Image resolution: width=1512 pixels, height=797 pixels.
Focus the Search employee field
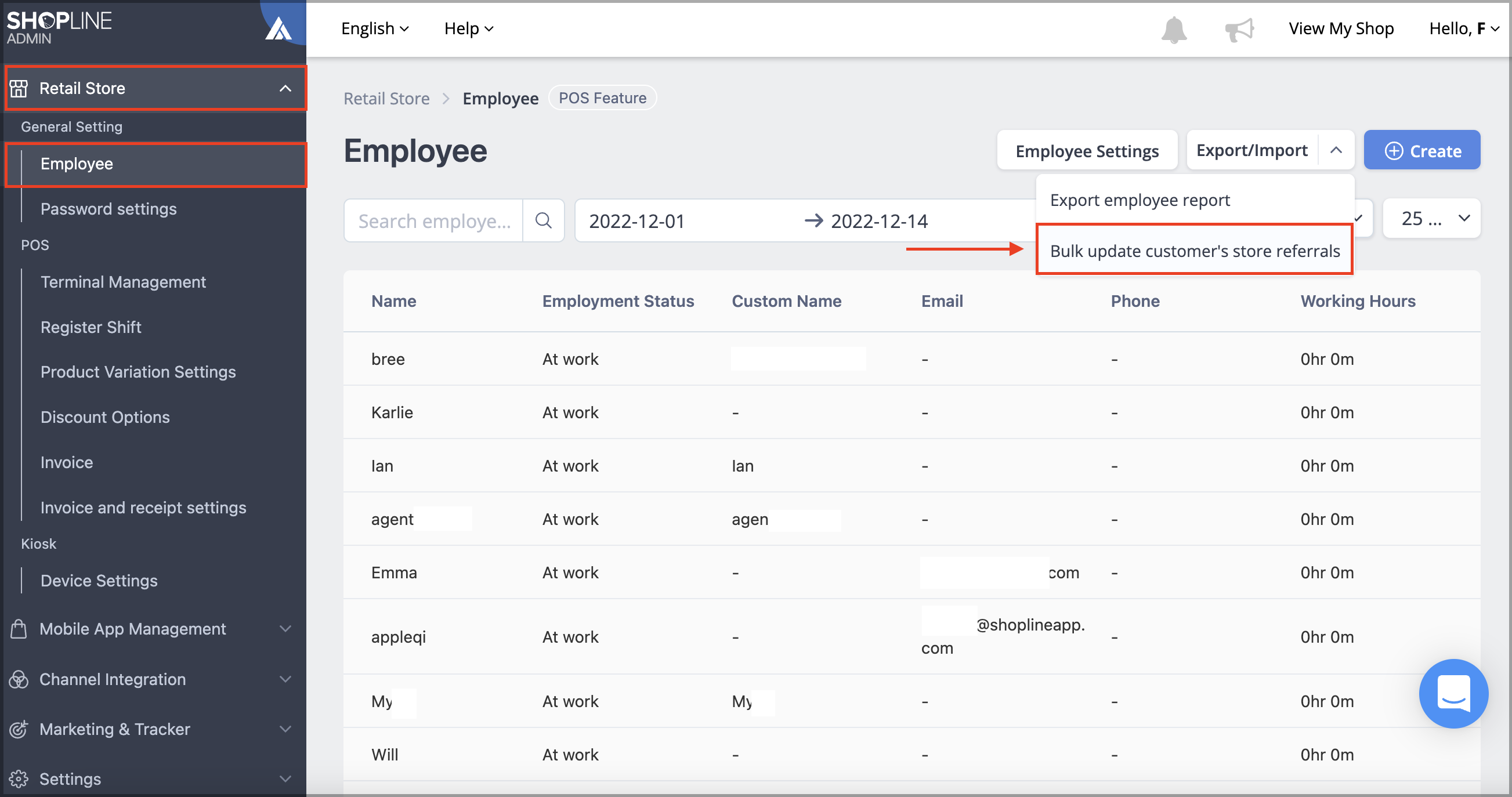coord(434,220)
